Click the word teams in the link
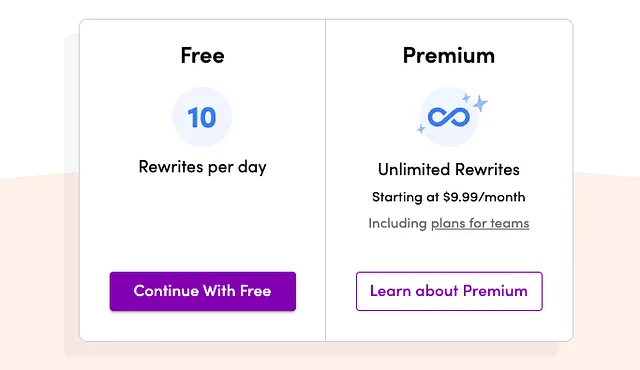 510,223
